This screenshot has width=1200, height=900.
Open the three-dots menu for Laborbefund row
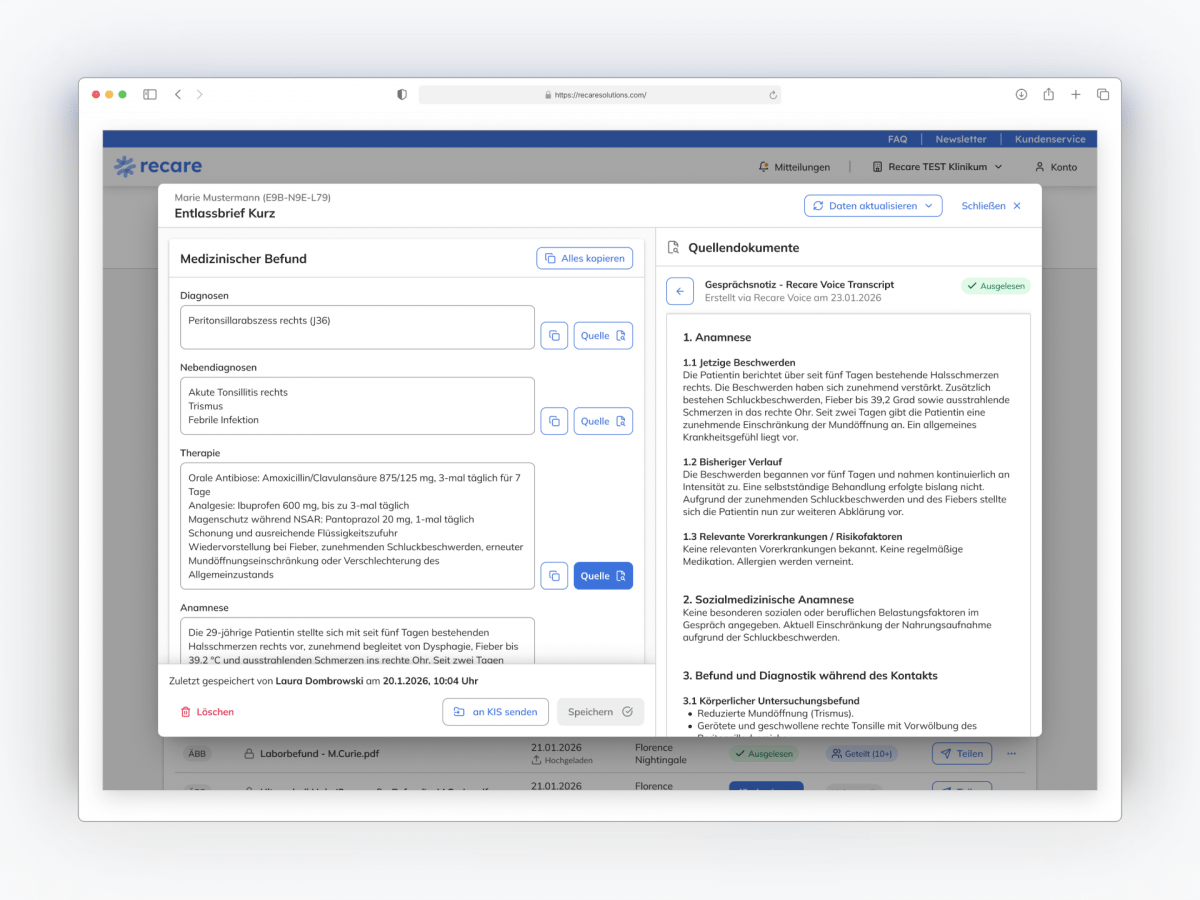(x=1011, y=753)
